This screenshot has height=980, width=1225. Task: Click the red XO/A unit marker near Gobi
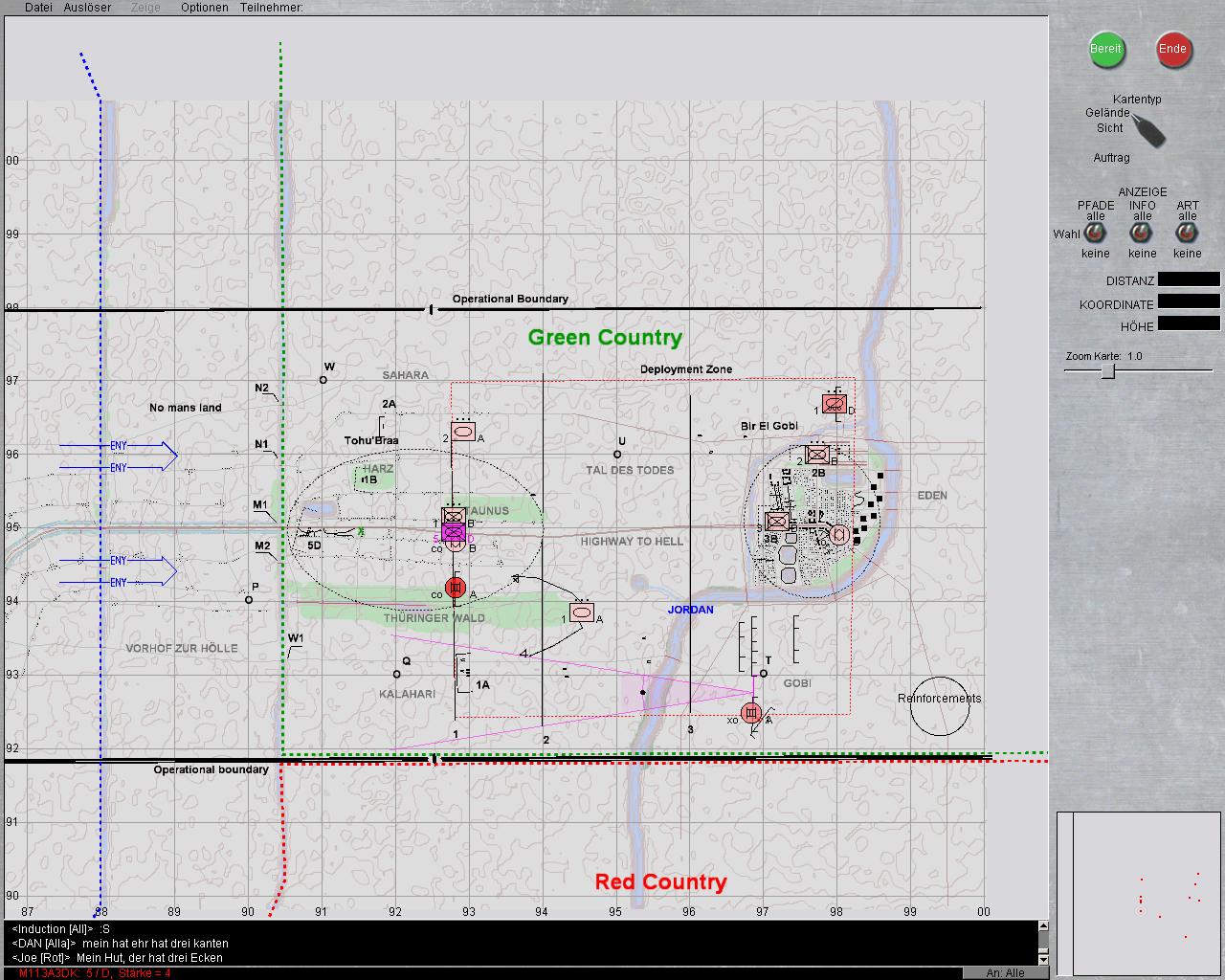tap(751, 713)
